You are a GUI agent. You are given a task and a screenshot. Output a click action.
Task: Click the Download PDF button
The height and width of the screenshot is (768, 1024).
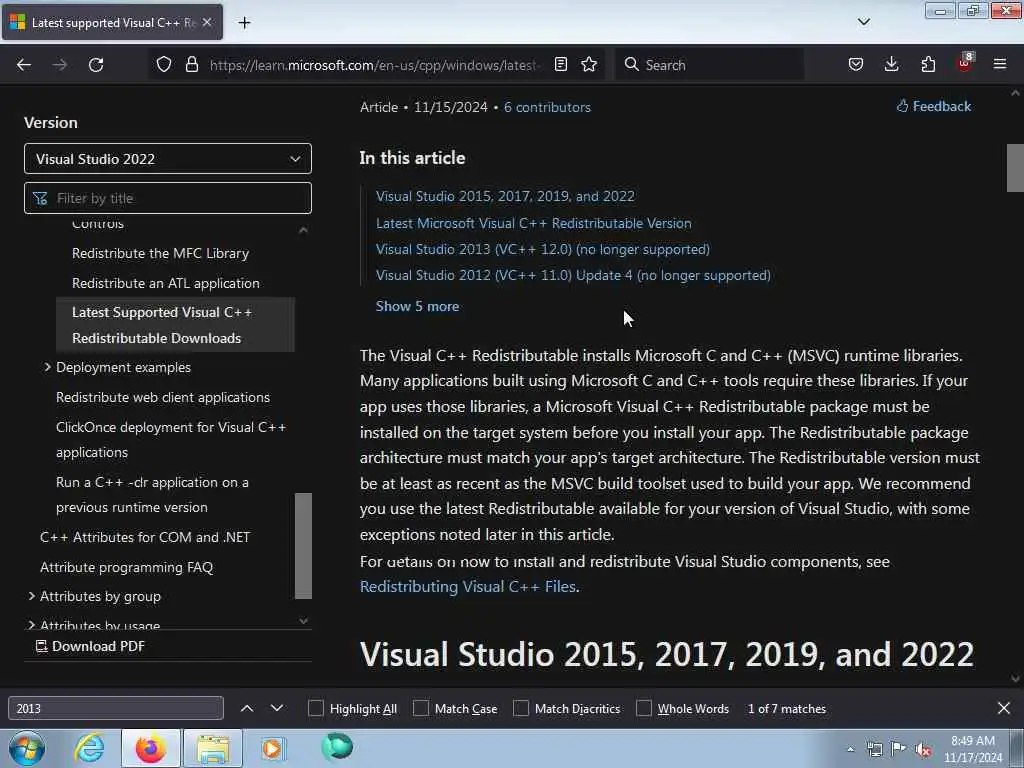pyautogui.click(x=90, y=646)
